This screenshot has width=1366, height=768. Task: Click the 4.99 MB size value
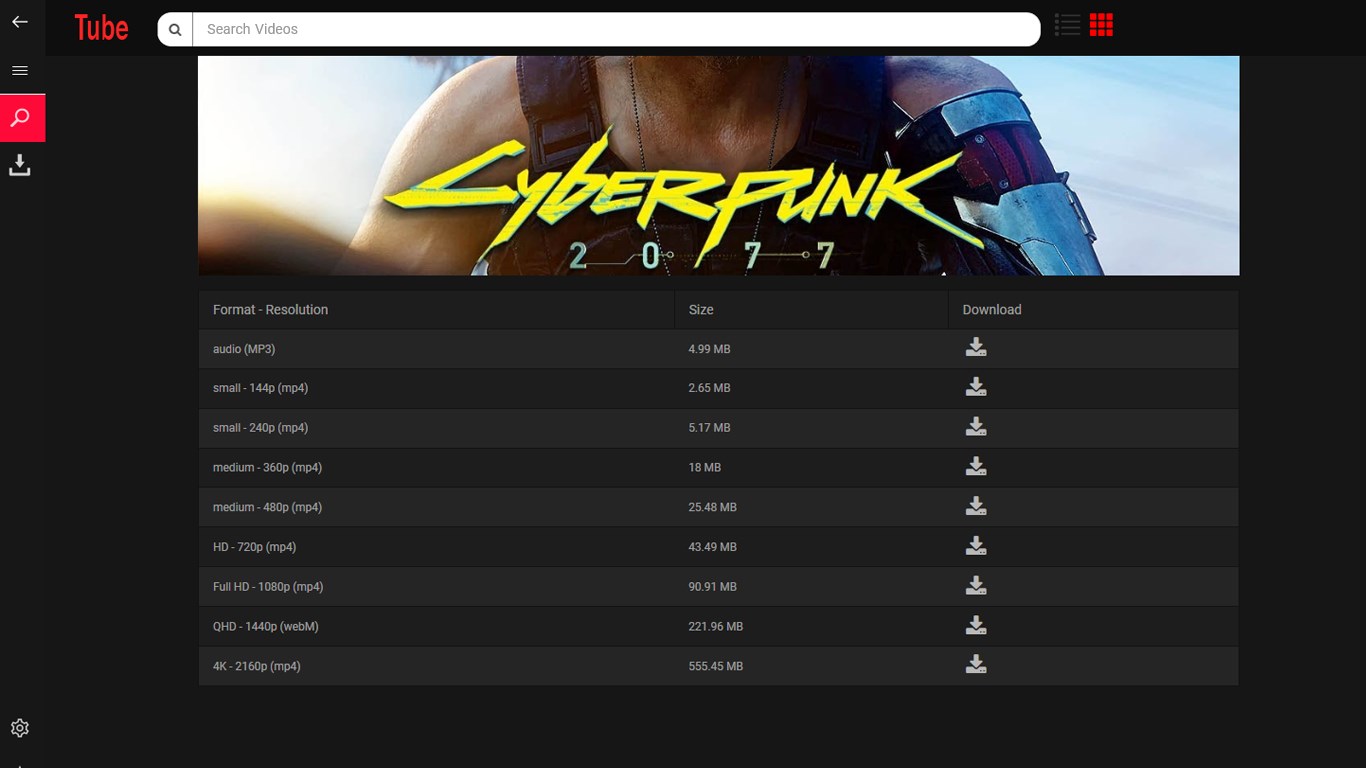[x=709, y=349]
